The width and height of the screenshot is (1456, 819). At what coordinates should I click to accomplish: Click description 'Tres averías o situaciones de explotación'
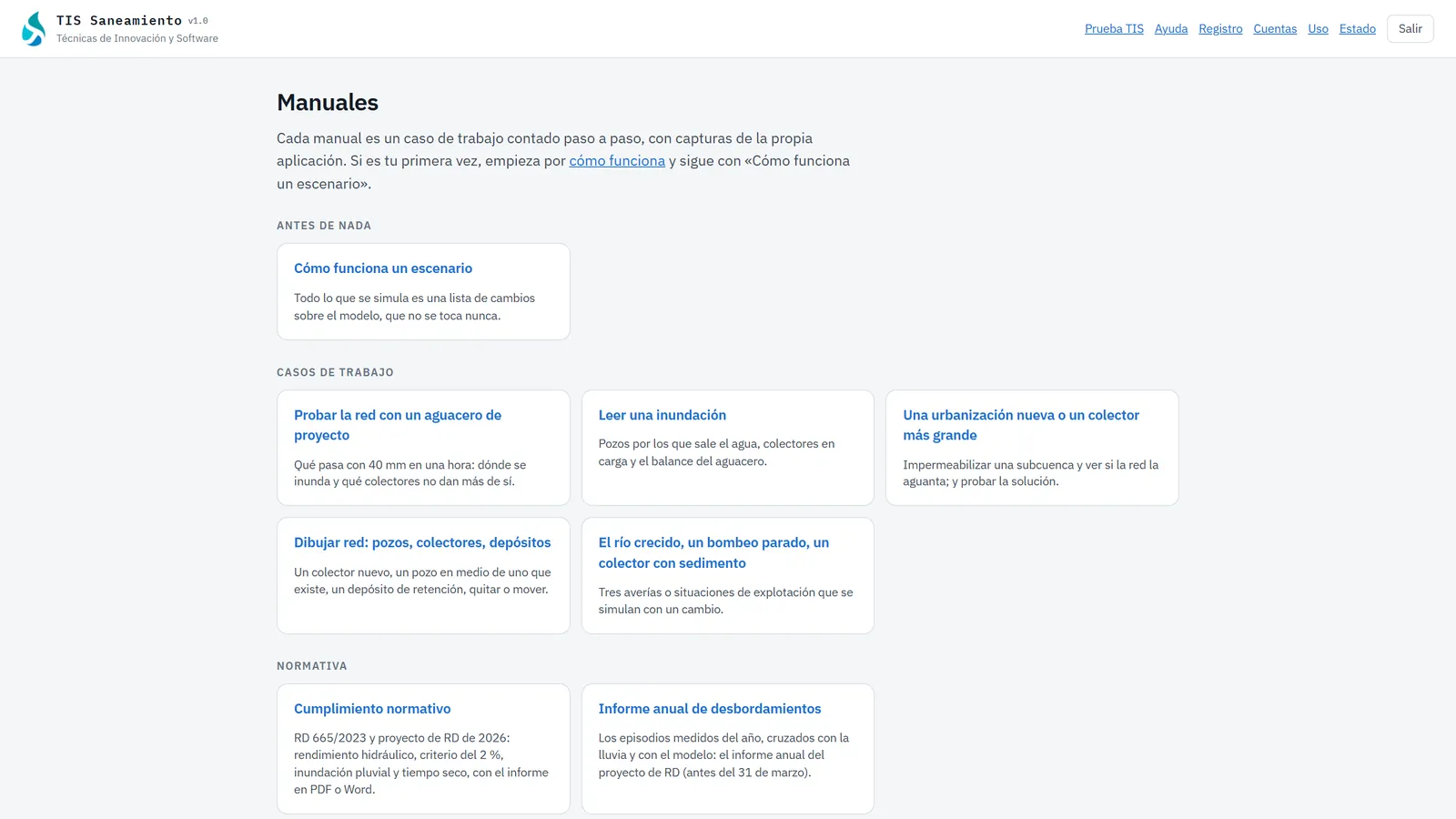pyautogui.click(x=725, y=601)
